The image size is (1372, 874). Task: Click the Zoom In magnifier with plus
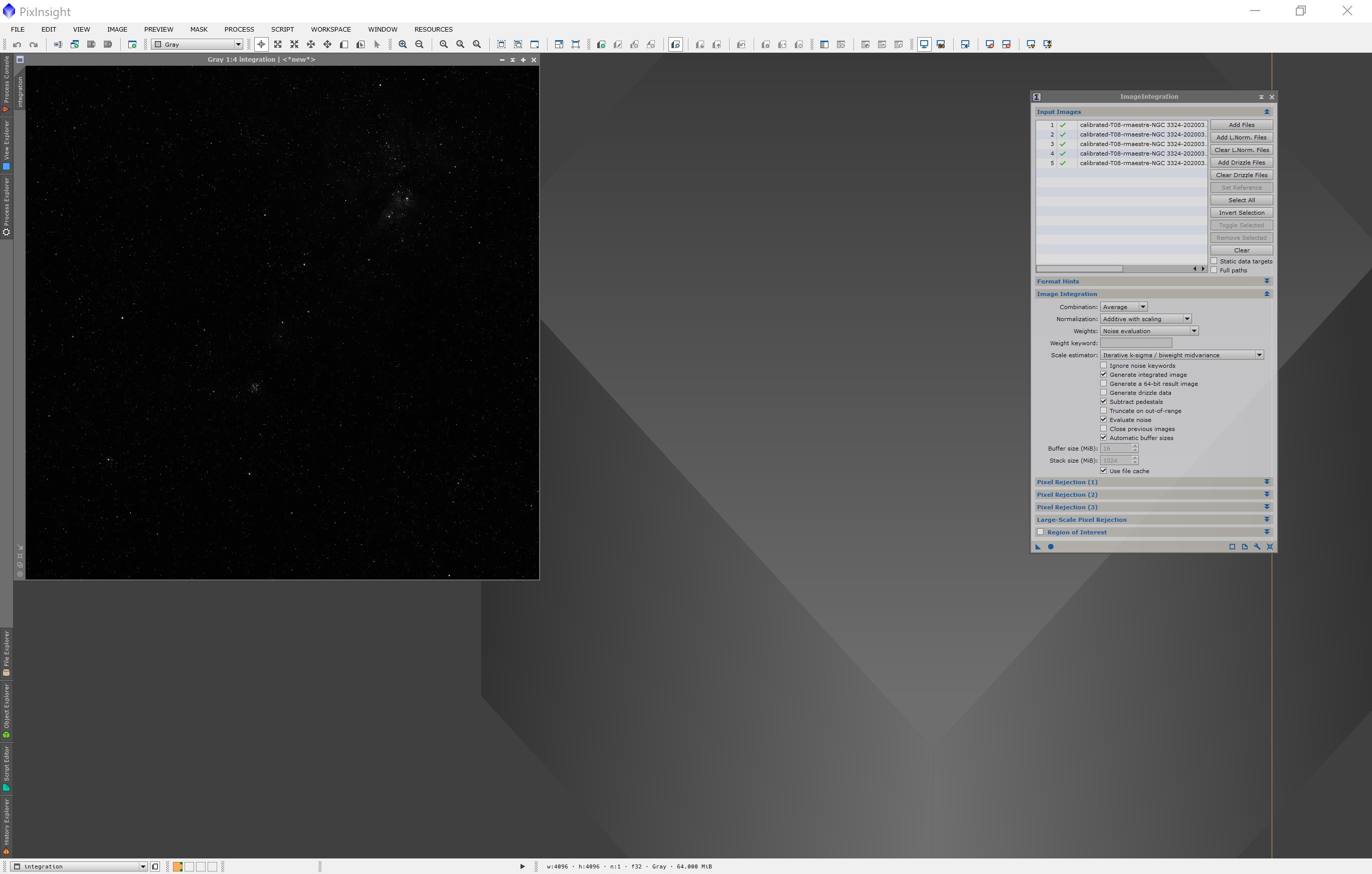[x=403, y=45]
